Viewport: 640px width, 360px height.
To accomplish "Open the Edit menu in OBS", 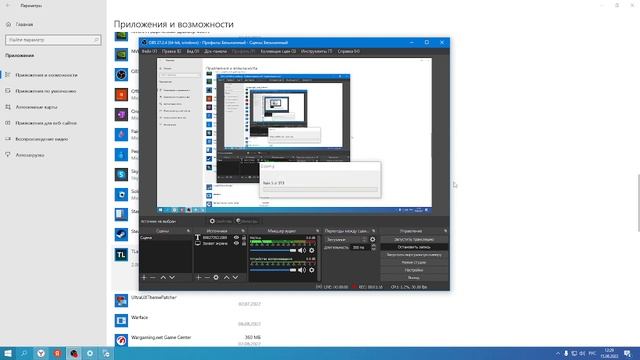I will (x=171, y=51).
